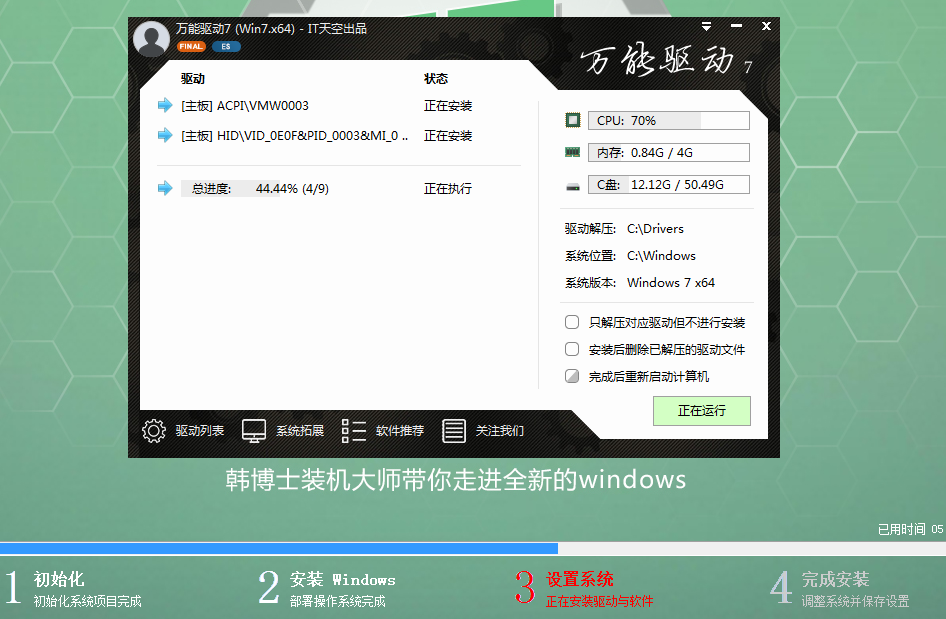The width and height of the screenshot is (946, 619).
Task: Click the 软件推荐 list icon
Action: [354, 430]
